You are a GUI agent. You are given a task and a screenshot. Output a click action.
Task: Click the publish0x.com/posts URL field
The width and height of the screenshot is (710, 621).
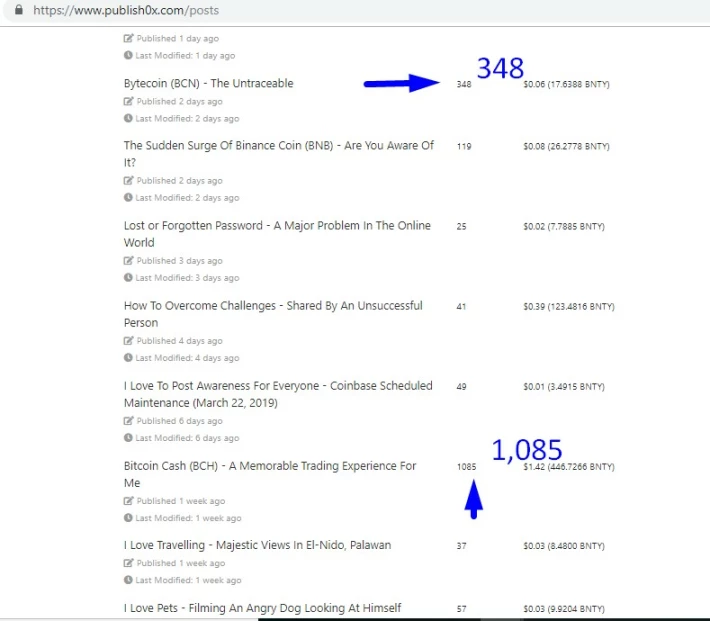coord(126,10)
